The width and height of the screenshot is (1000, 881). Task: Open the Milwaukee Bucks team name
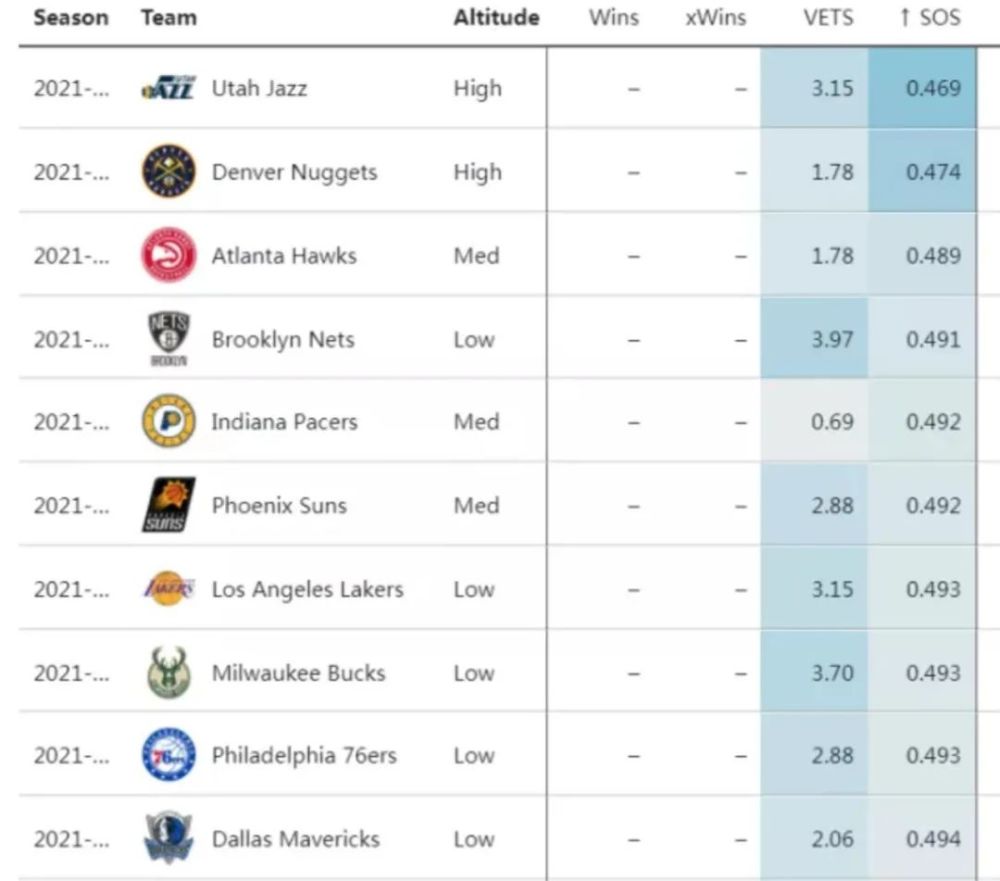coord(298,673)
